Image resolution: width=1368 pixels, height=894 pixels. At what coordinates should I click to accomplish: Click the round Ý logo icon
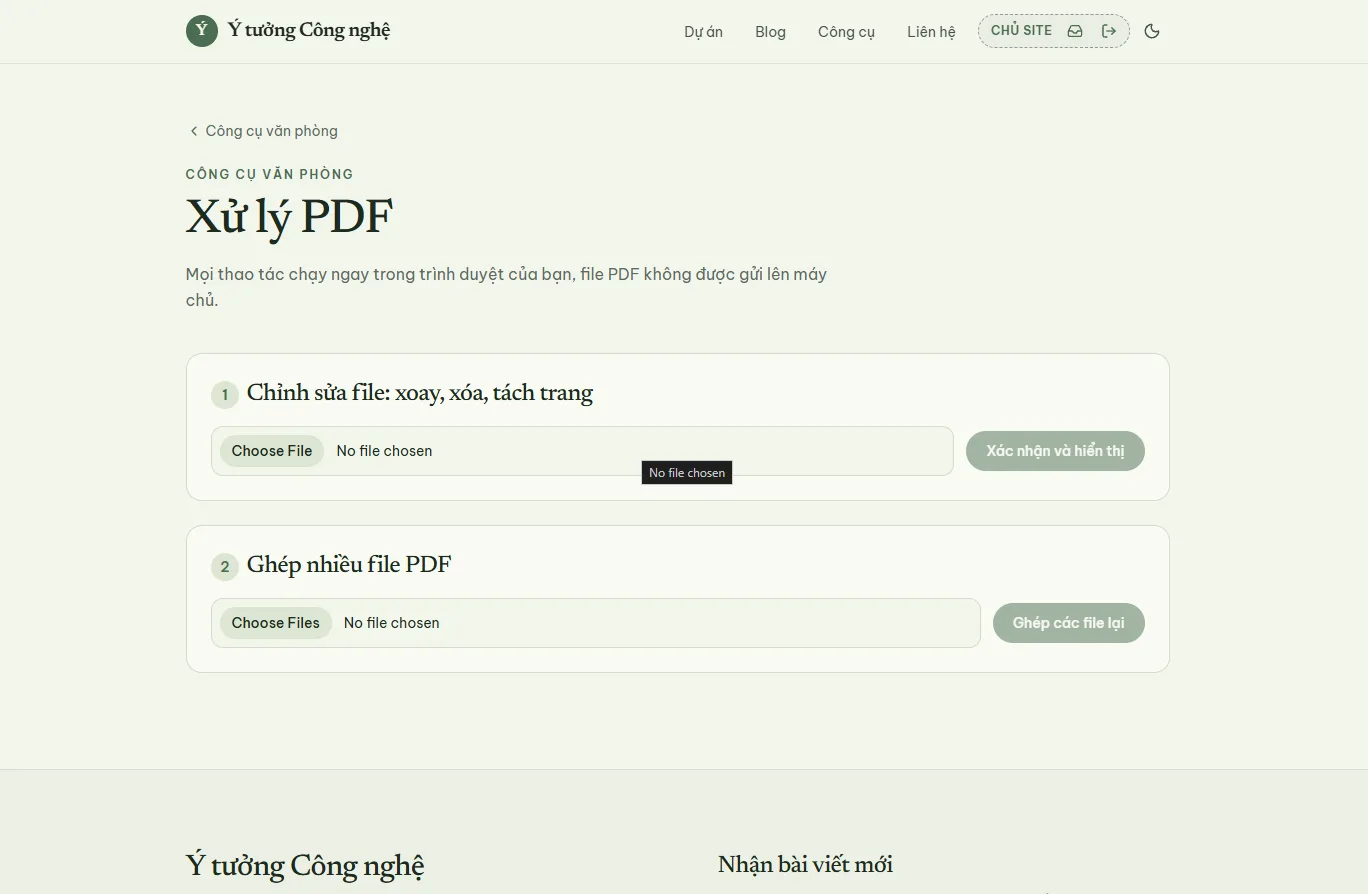202,31
